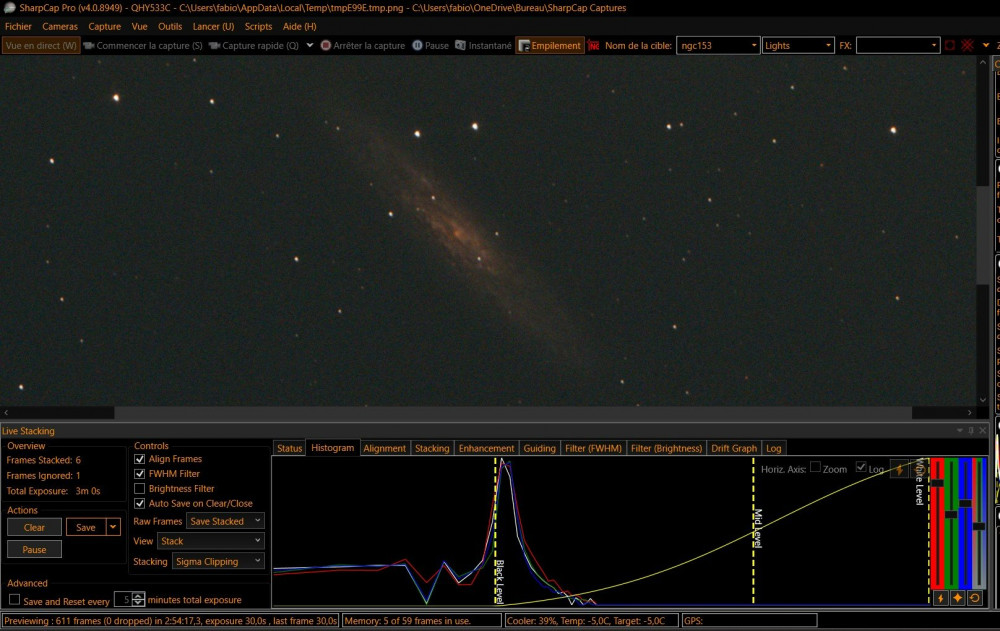Screen dimensions: 1000x631
Task: Switch to the Enhancement tab
Action: pos(486,448)
